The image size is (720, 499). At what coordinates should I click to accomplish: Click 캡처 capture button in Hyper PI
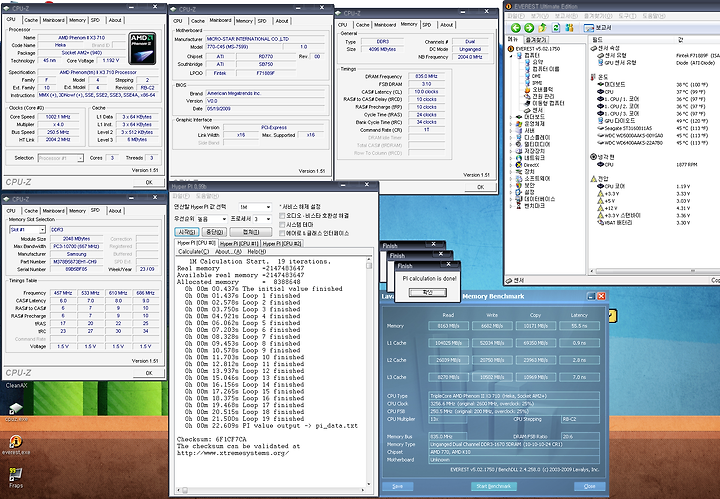(x=251, y=232)
